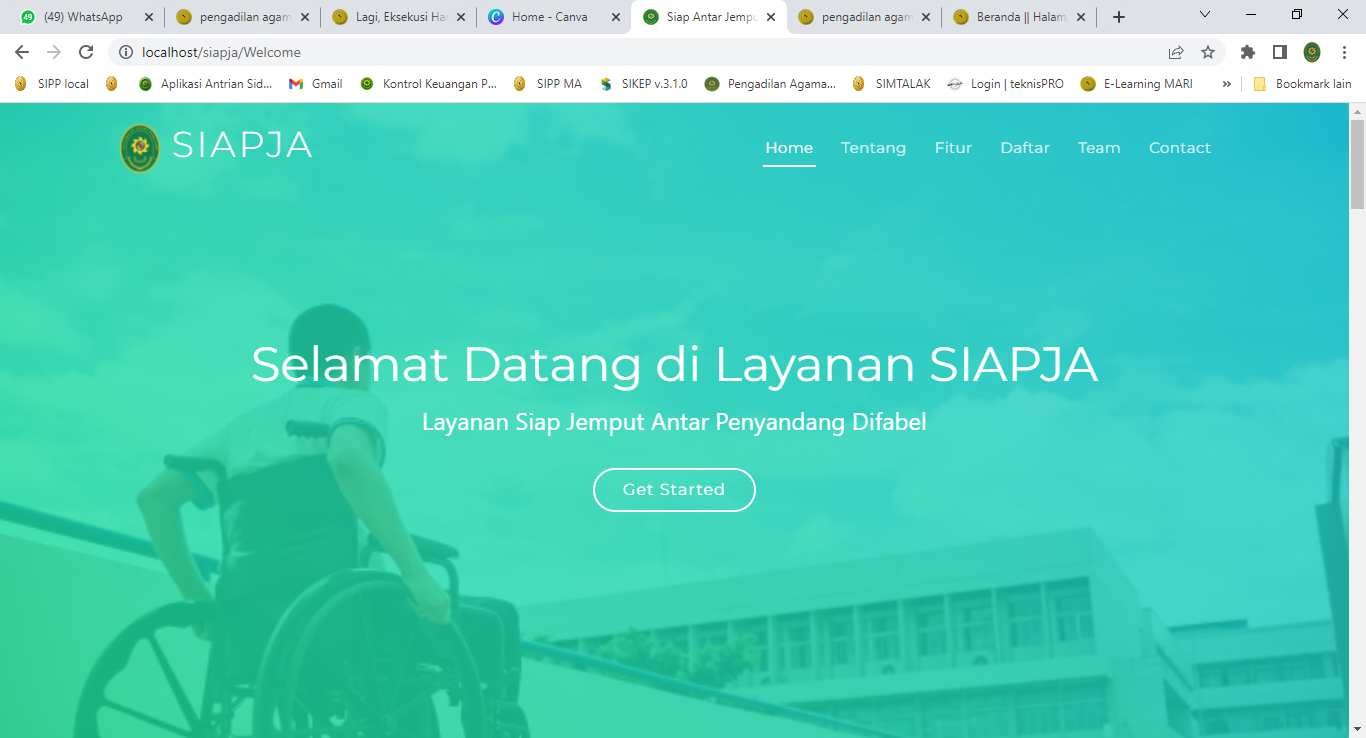The height and width of the screenshot is (738, 1366).
Task: Open the Pengadilan Agama... bookmark
Action: pos(770,84)
